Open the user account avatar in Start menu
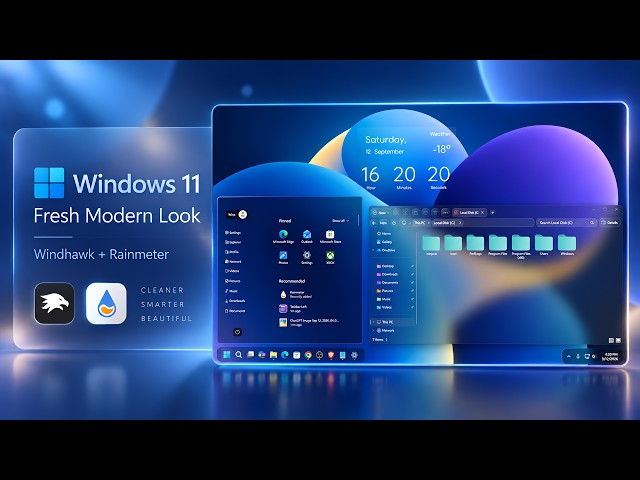The width and height of the screenshot is (640, 480). tap(243, 214)
